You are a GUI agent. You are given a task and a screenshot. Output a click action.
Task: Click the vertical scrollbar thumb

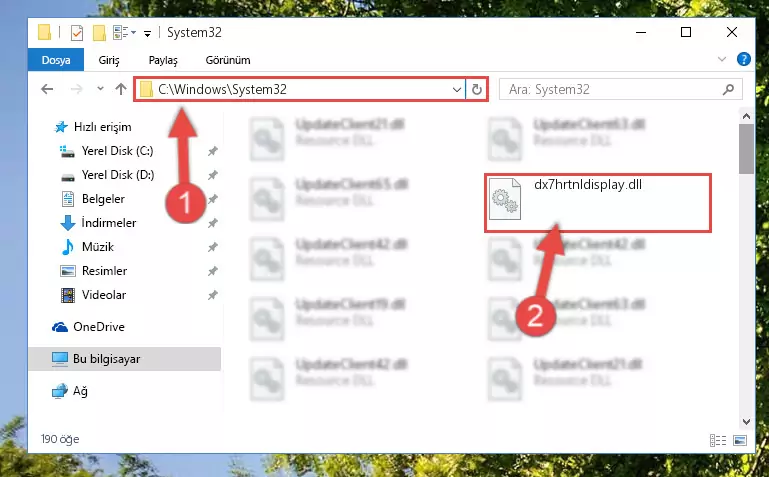click(x=746, y=149)
